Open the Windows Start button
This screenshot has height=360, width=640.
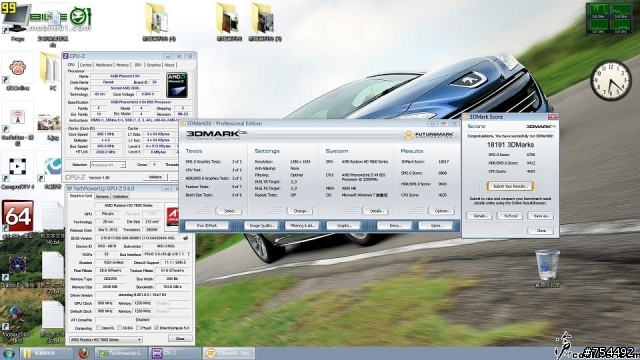click(x=8, y=353)
